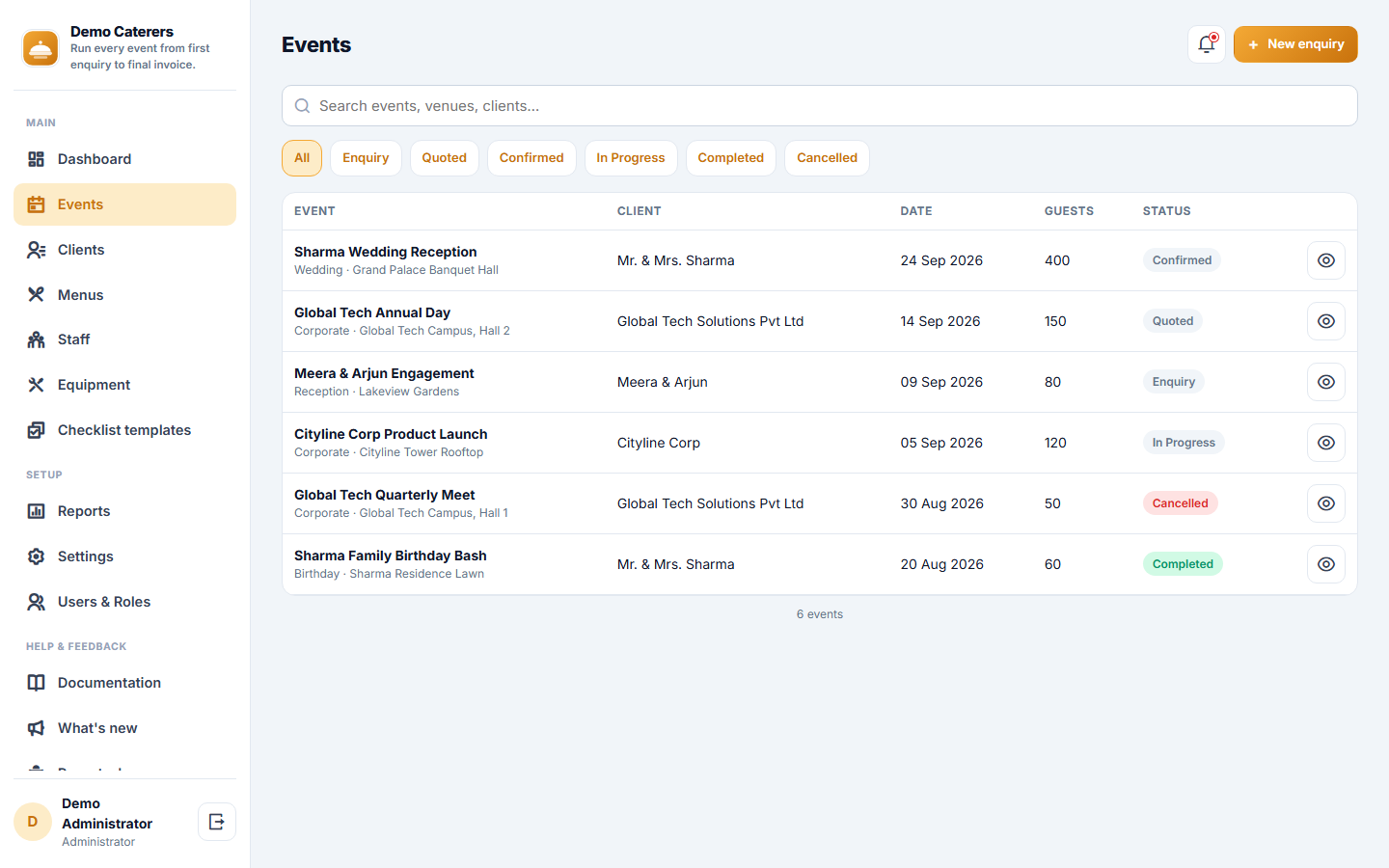Click the D avatar of Demo Administrator
The image size is (1389, 868).
click(33, 822)
